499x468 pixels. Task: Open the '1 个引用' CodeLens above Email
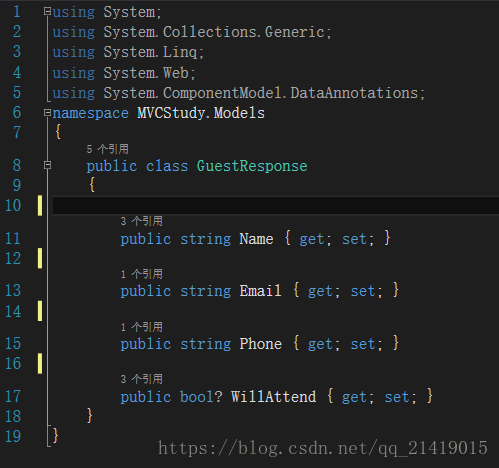[x=142, y=274]
